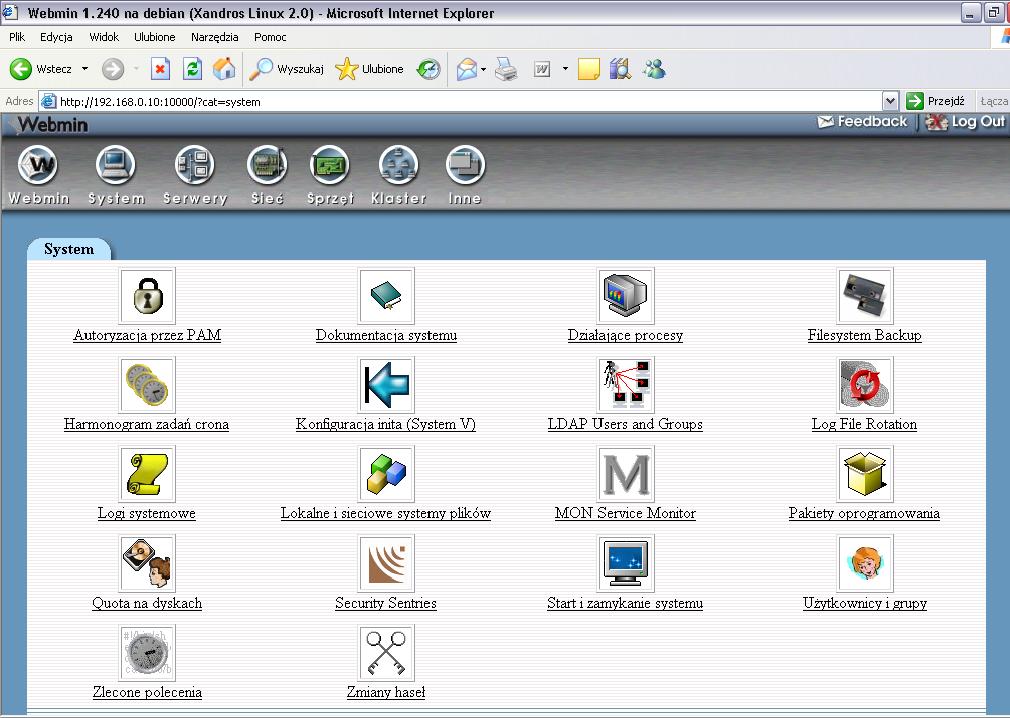Go to the Inne category icon

[x=465, y=165]
